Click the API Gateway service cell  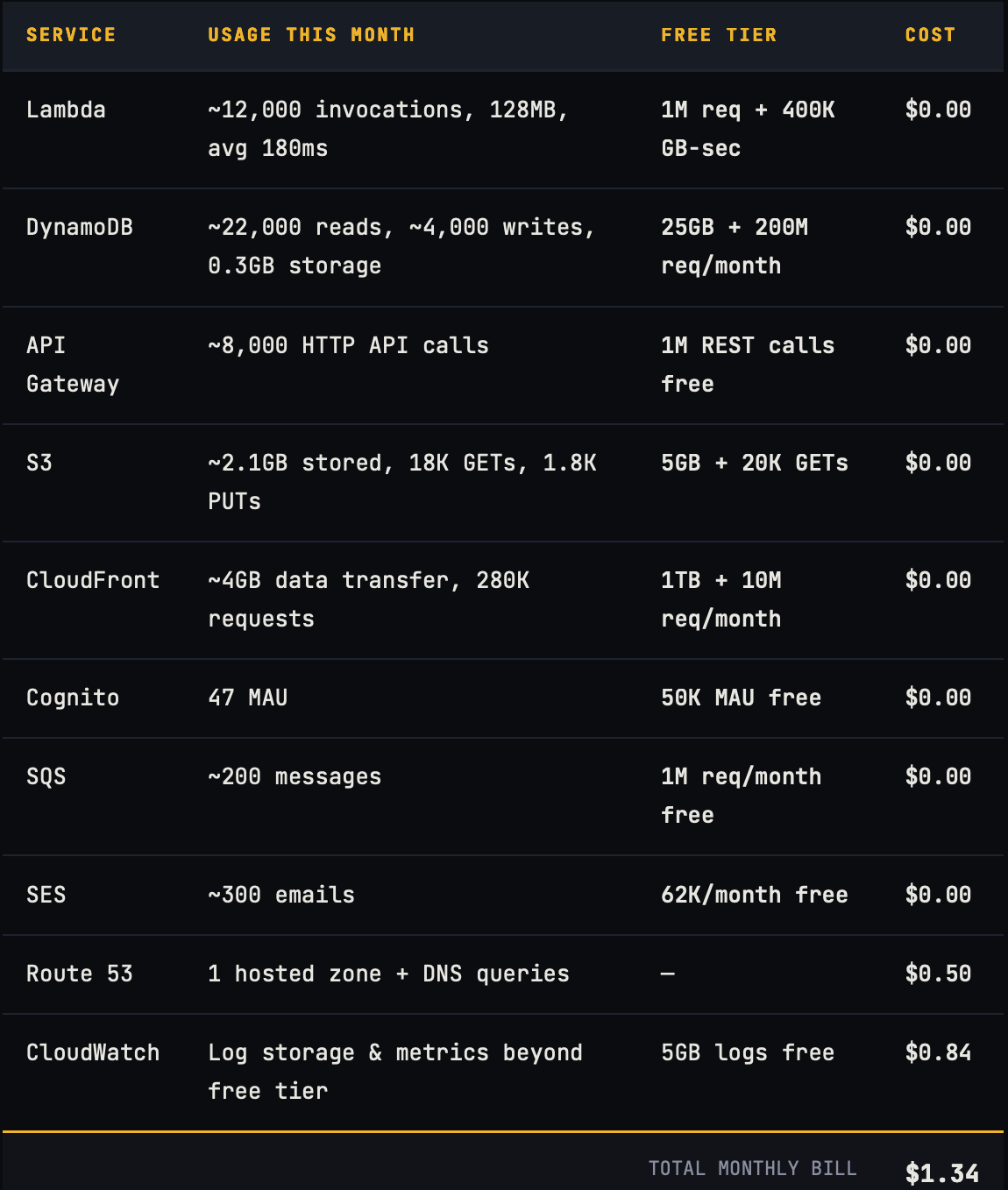pos(73,365)
